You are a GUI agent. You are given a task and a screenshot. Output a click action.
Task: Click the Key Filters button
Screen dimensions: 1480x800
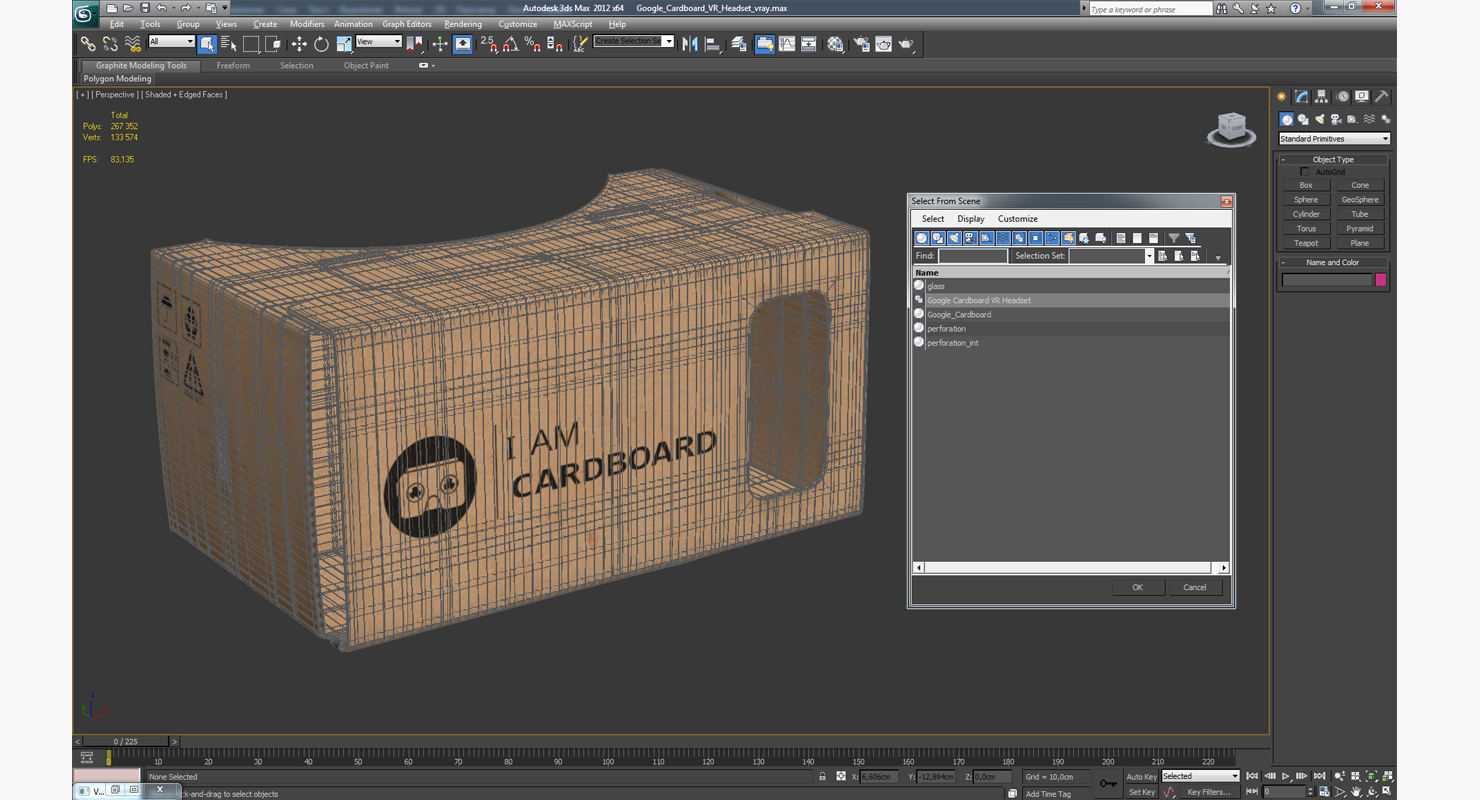[x=1208, y=792]
